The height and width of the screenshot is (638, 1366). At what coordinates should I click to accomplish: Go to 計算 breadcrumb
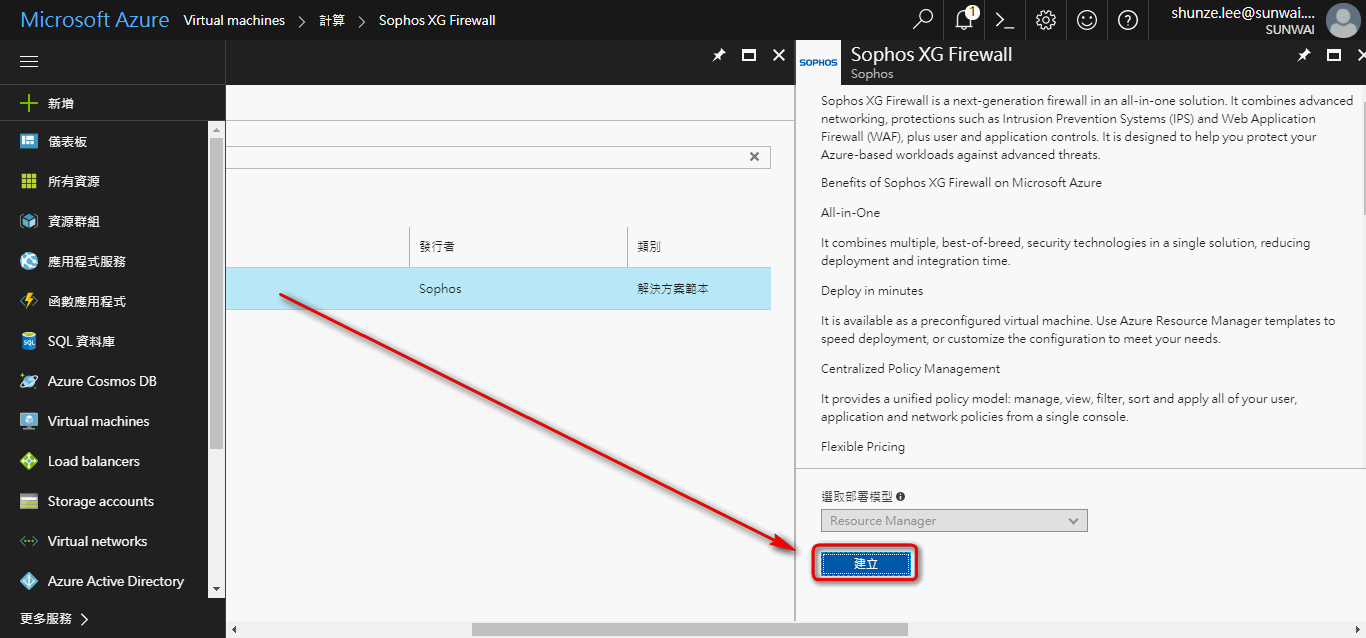332,20
